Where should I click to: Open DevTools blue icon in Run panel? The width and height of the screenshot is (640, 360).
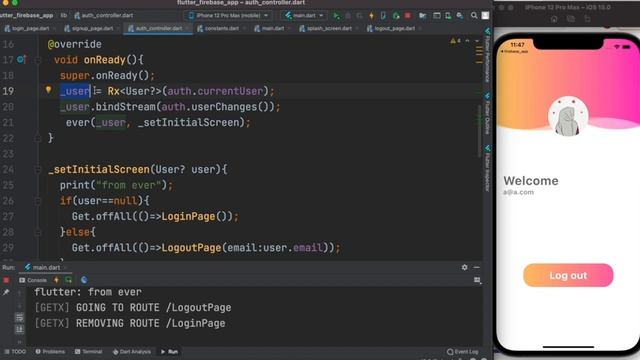(x=84, y=280)
